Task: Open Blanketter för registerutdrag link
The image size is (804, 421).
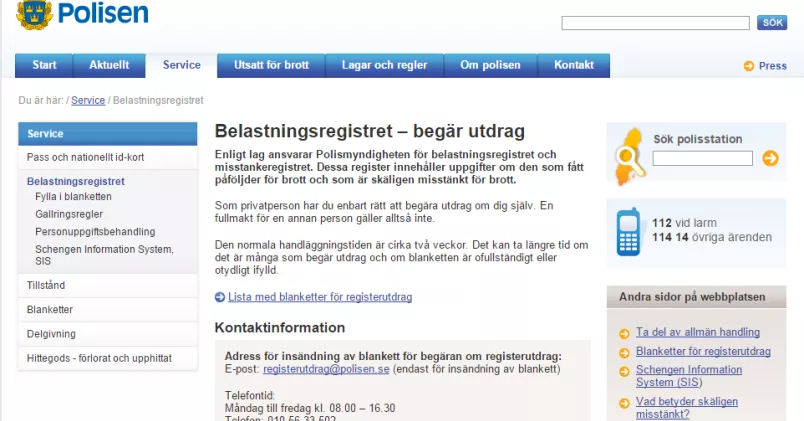Action: tap(703, 351)
